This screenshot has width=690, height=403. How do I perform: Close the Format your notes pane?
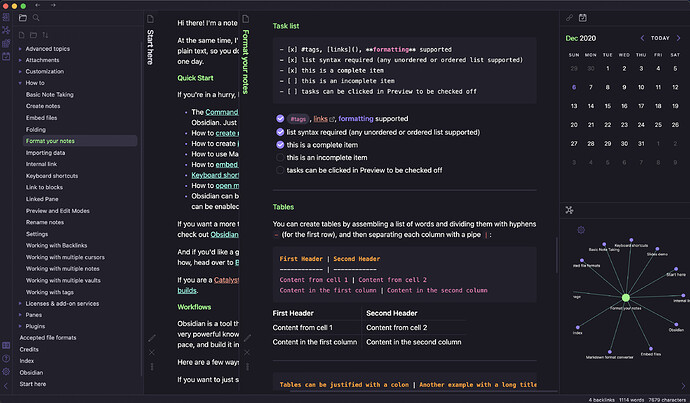[247, 352]
